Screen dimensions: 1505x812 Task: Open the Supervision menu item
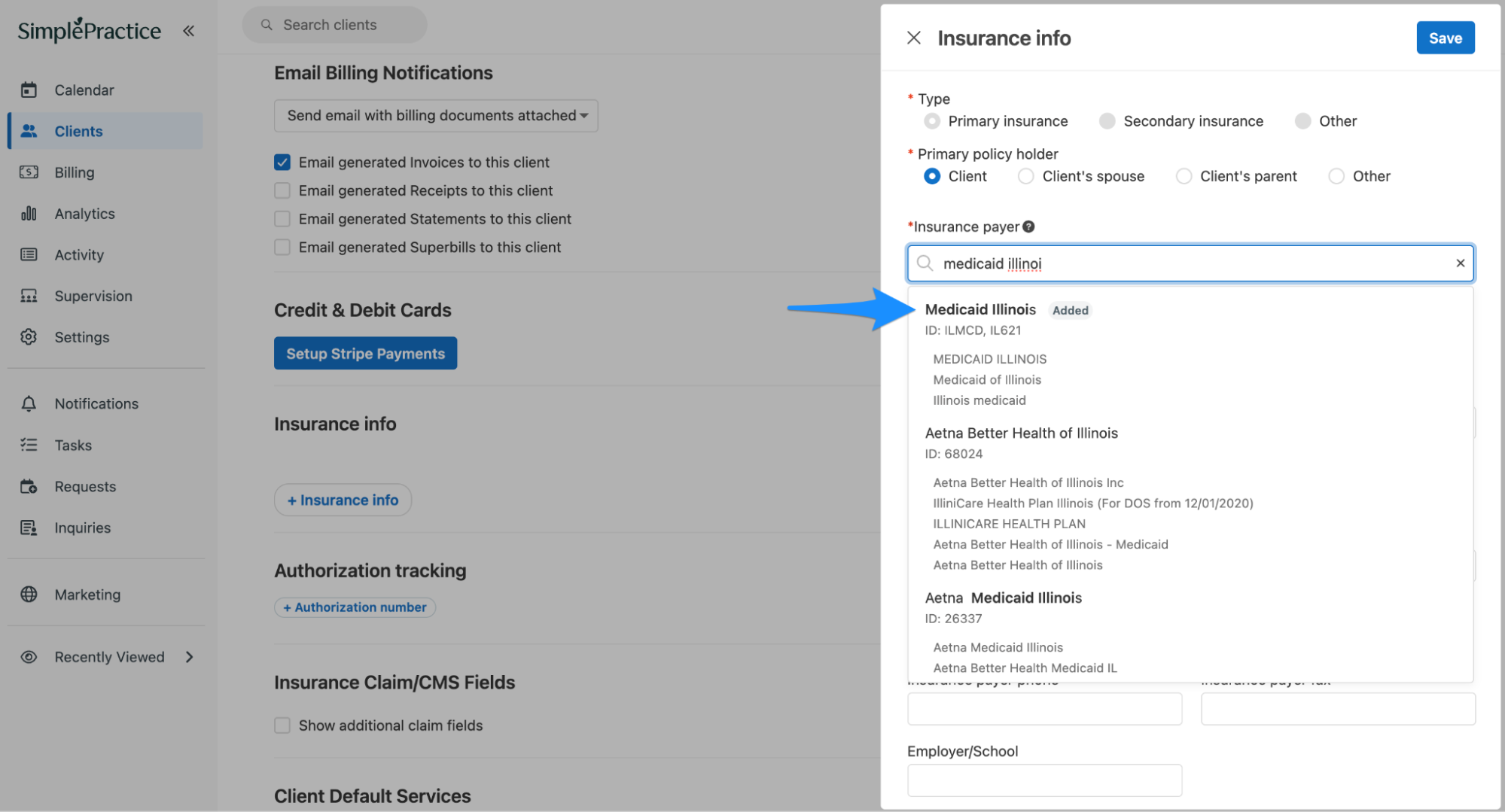tap(93, 297)
